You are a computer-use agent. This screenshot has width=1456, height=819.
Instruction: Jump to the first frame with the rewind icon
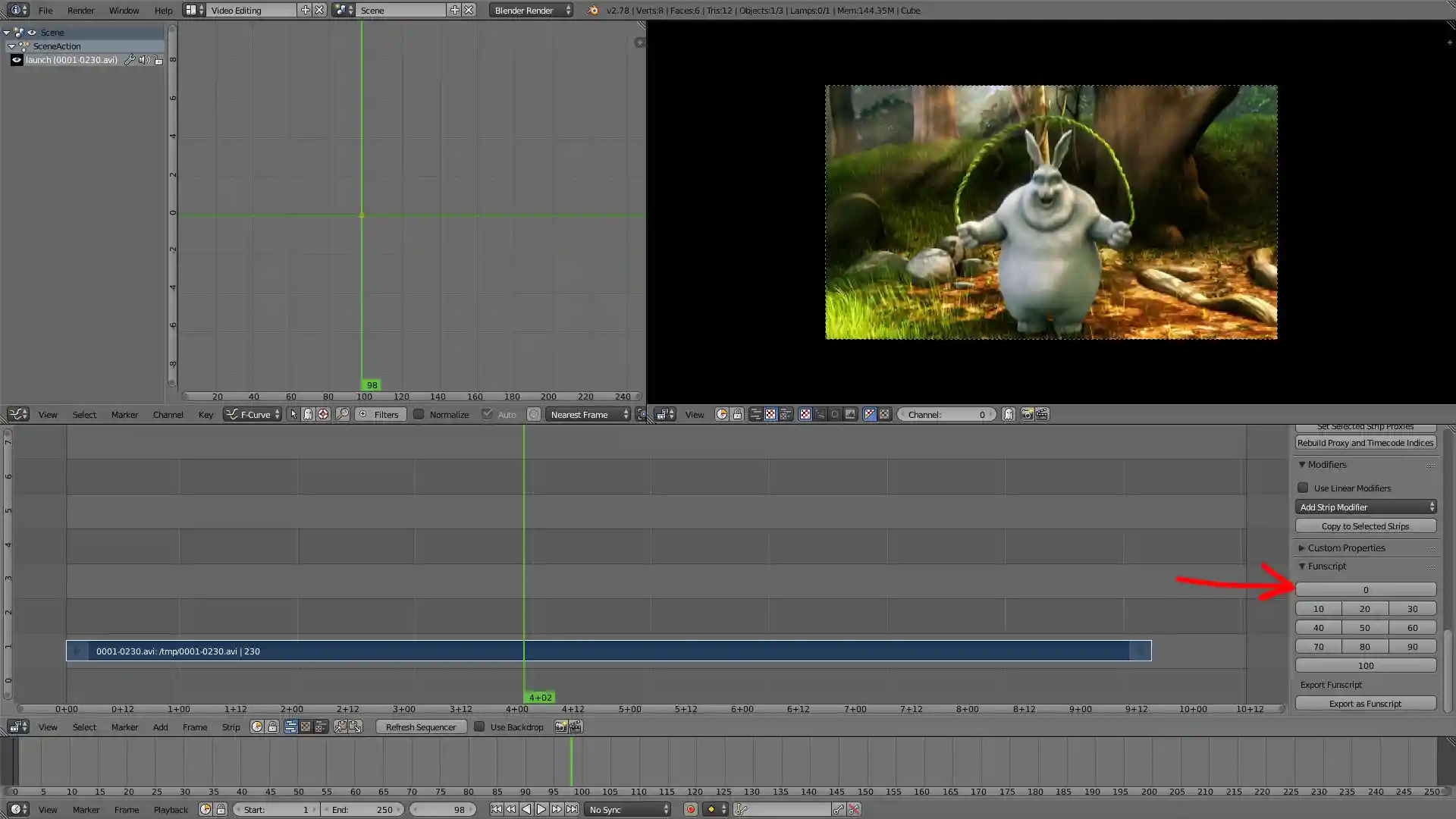(x=496, y=809)
